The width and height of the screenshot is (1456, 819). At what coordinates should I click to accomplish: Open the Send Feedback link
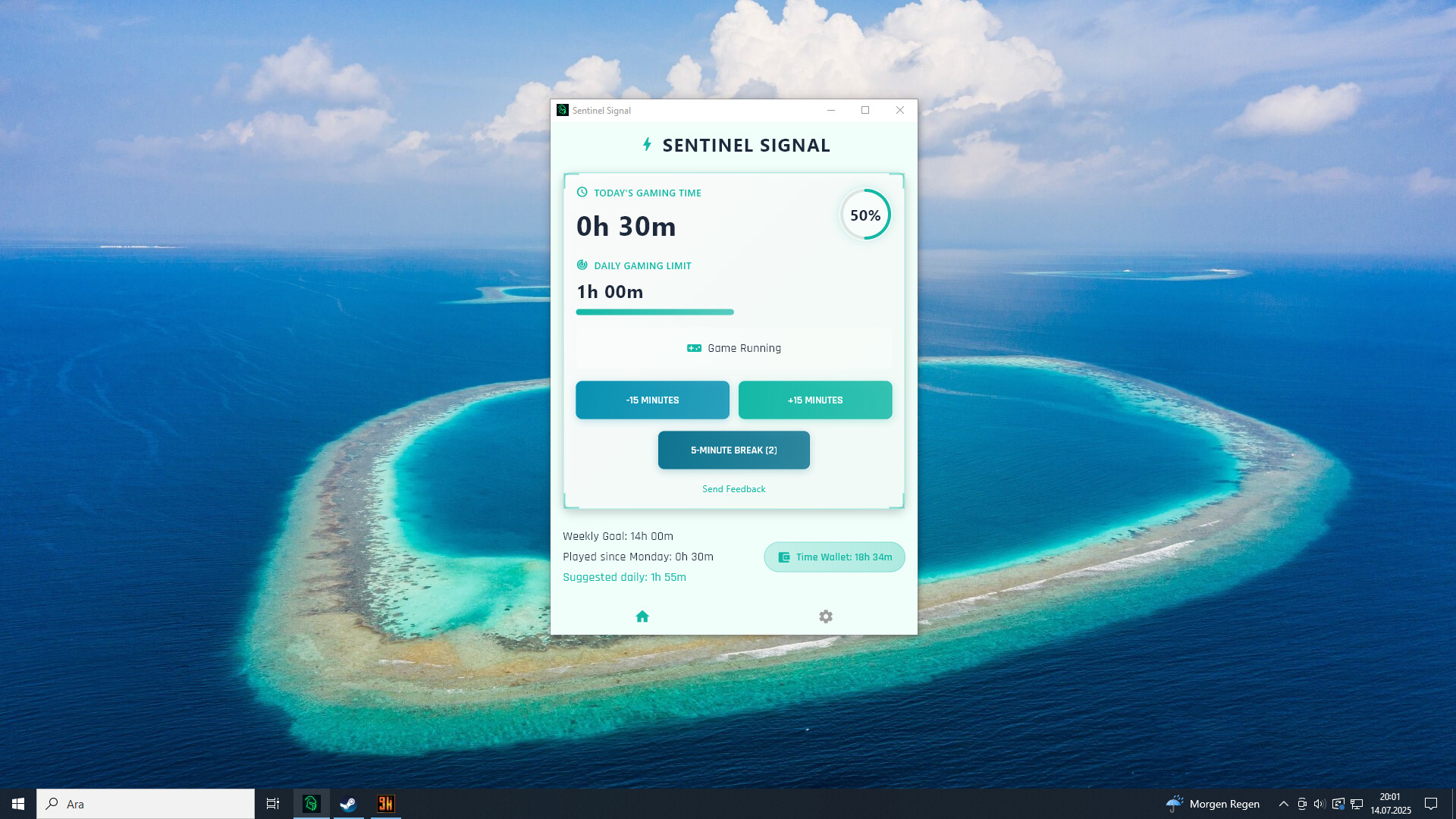click(733, 489)
